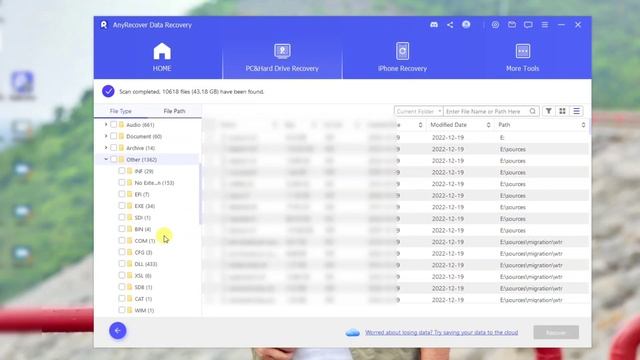Select the SDB (1) tree item

coord(143,287)
